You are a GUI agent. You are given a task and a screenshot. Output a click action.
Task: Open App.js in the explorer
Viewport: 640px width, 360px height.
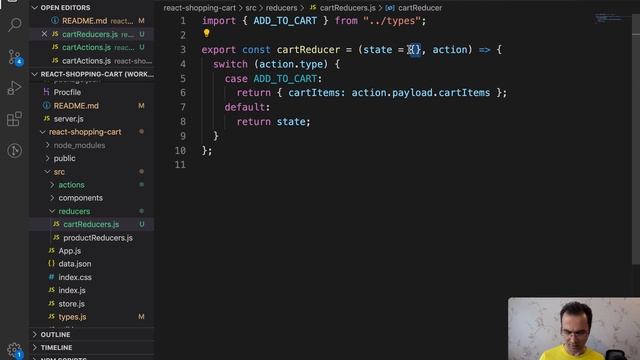point(70,251)
